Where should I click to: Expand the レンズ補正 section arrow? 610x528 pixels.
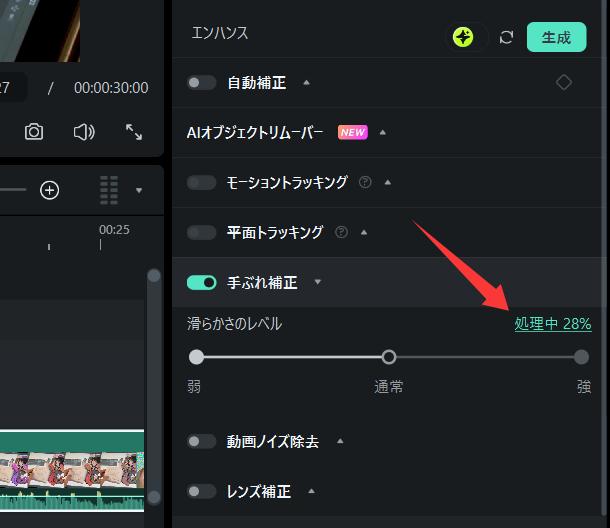[312, 491]
